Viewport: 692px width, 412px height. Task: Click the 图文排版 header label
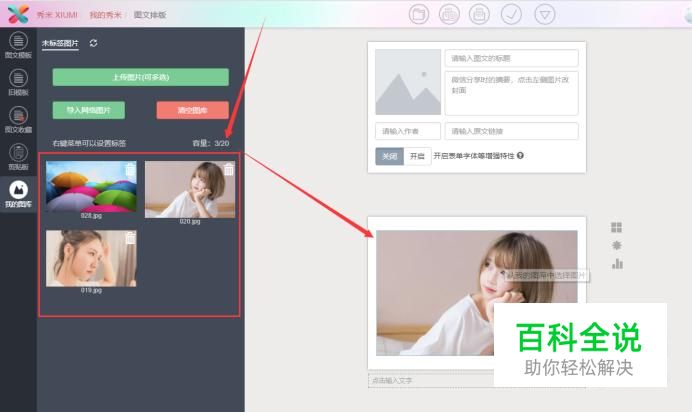point(150,15)
